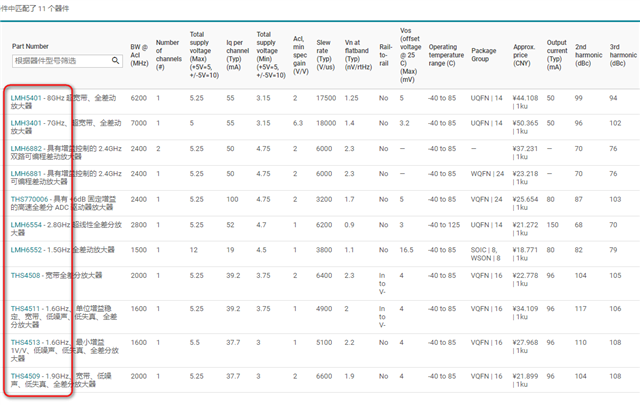Click the 18000 slew rate value

(326, 123)
